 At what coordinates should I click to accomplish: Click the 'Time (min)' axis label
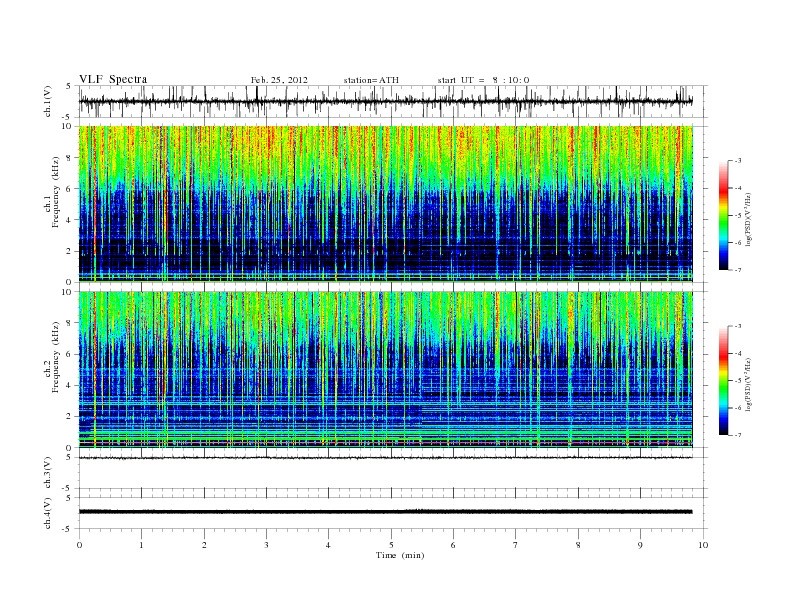[x=400, y=555]
